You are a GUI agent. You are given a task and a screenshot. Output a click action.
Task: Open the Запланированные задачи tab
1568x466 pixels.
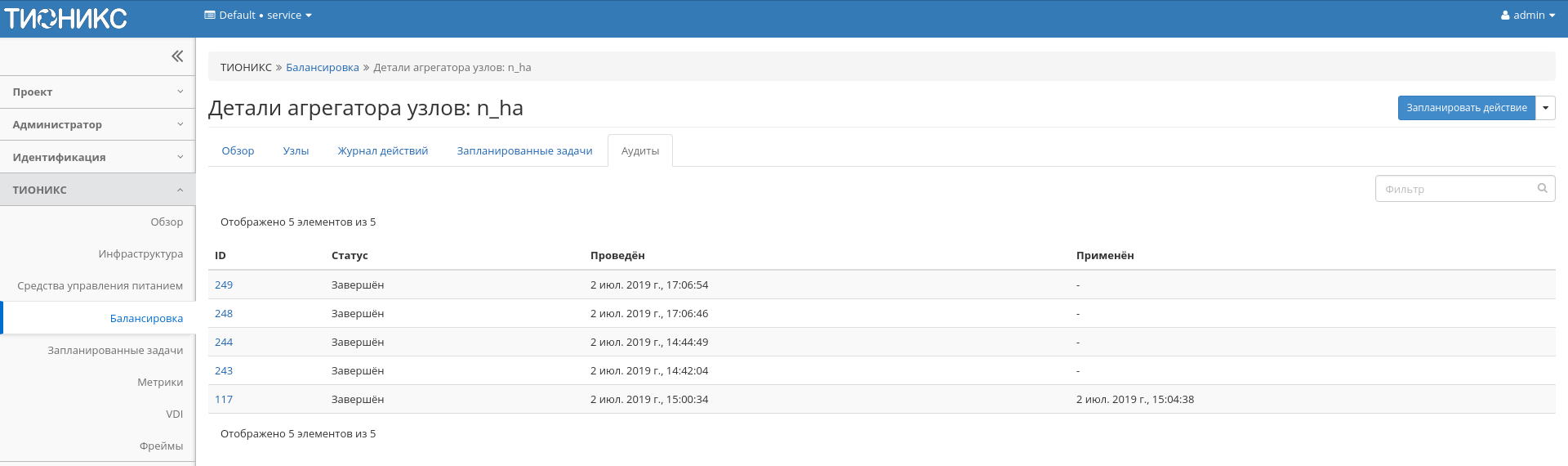point(524,151)
